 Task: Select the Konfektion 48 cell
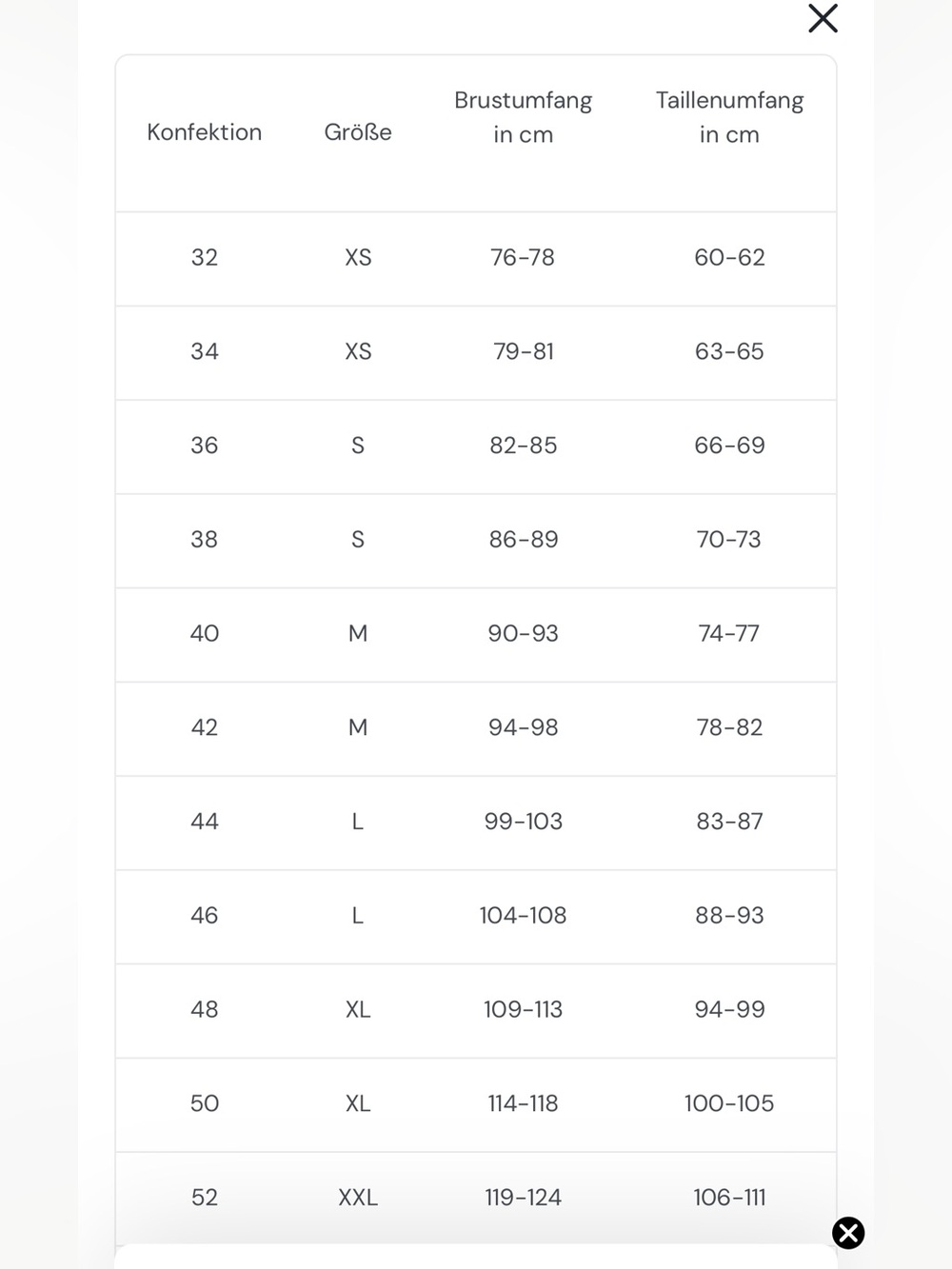(x=205, y=1009)
